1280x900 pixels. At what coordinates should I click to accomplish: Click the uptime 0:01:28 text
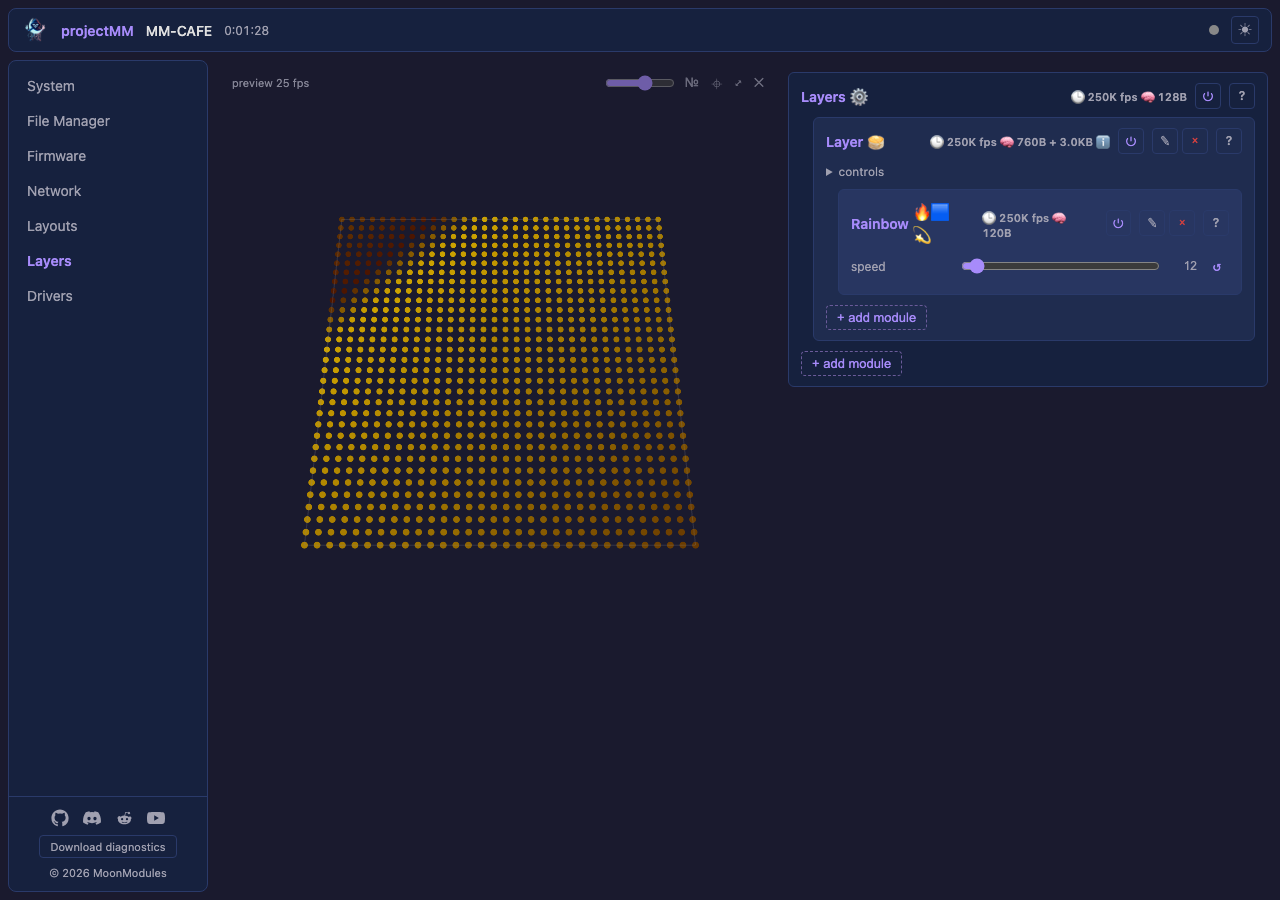coord(246,31)
